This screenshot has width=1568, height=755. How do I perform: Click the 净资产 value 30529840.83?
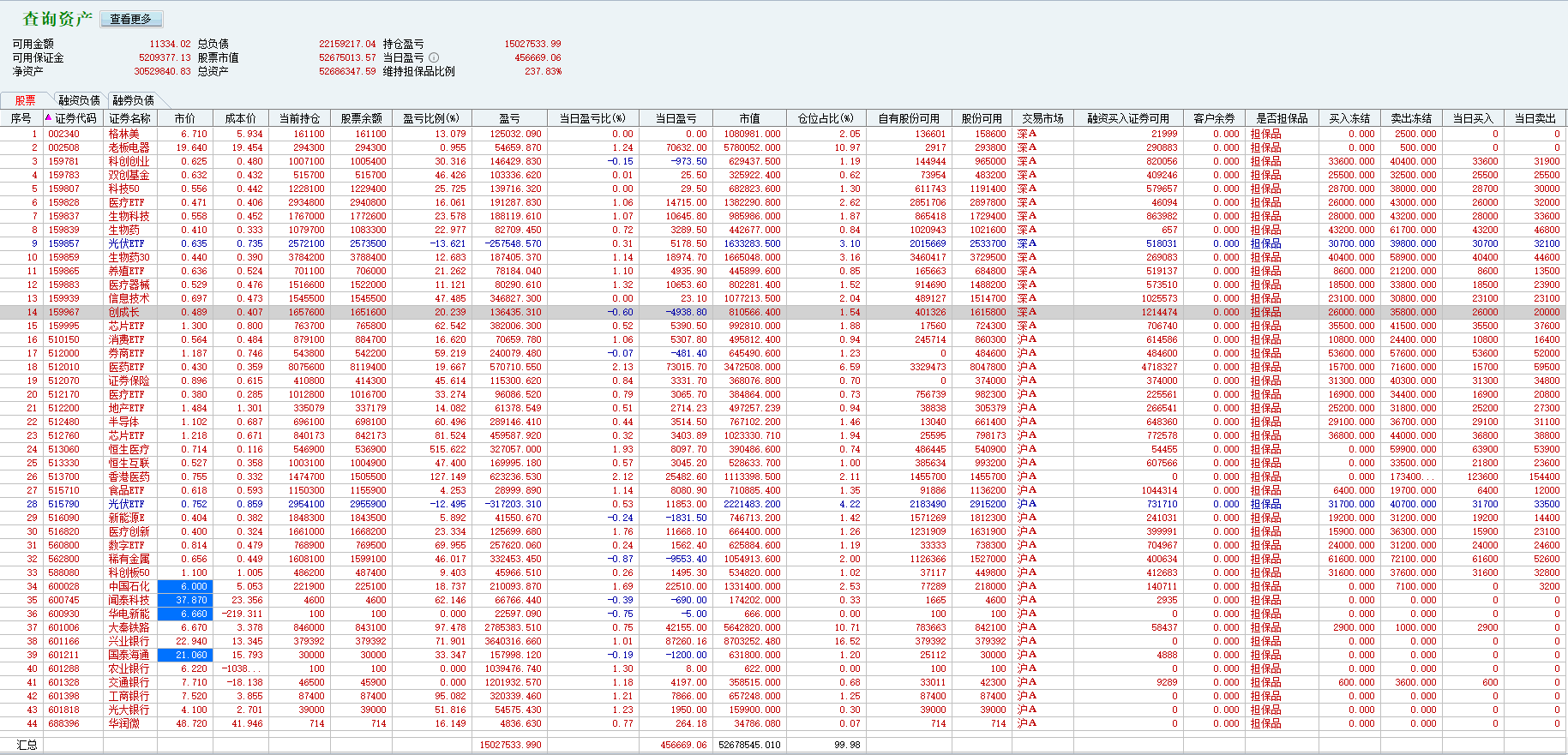coord(162,71)
